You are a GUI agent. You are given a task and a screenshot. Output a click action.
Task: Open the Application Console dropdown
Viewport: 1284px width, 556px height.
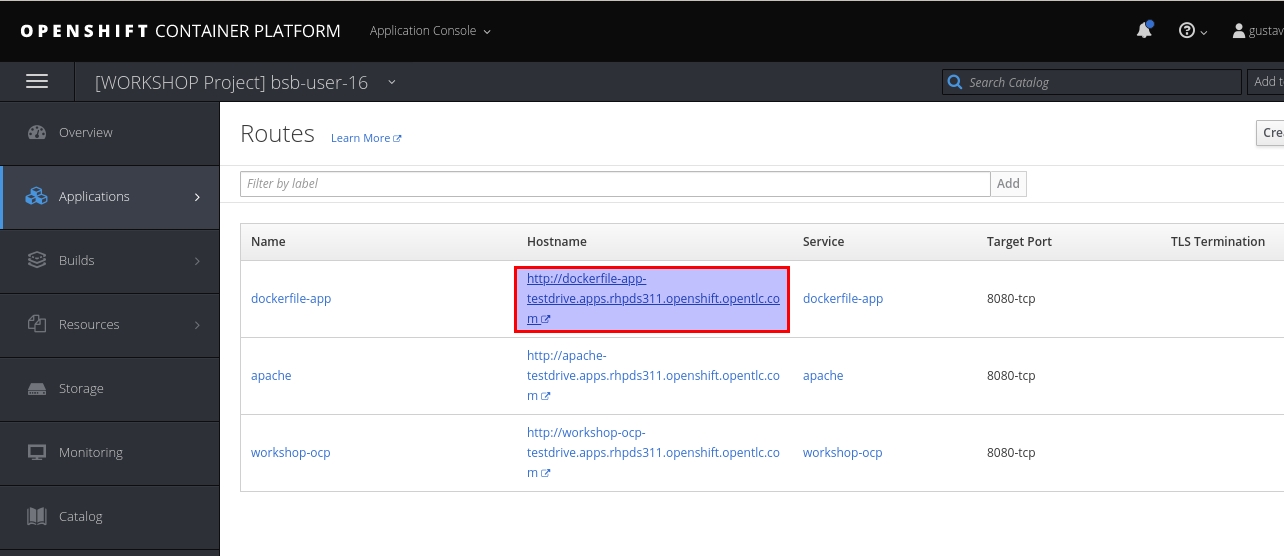pyautogui.click(x=430, y=31)
